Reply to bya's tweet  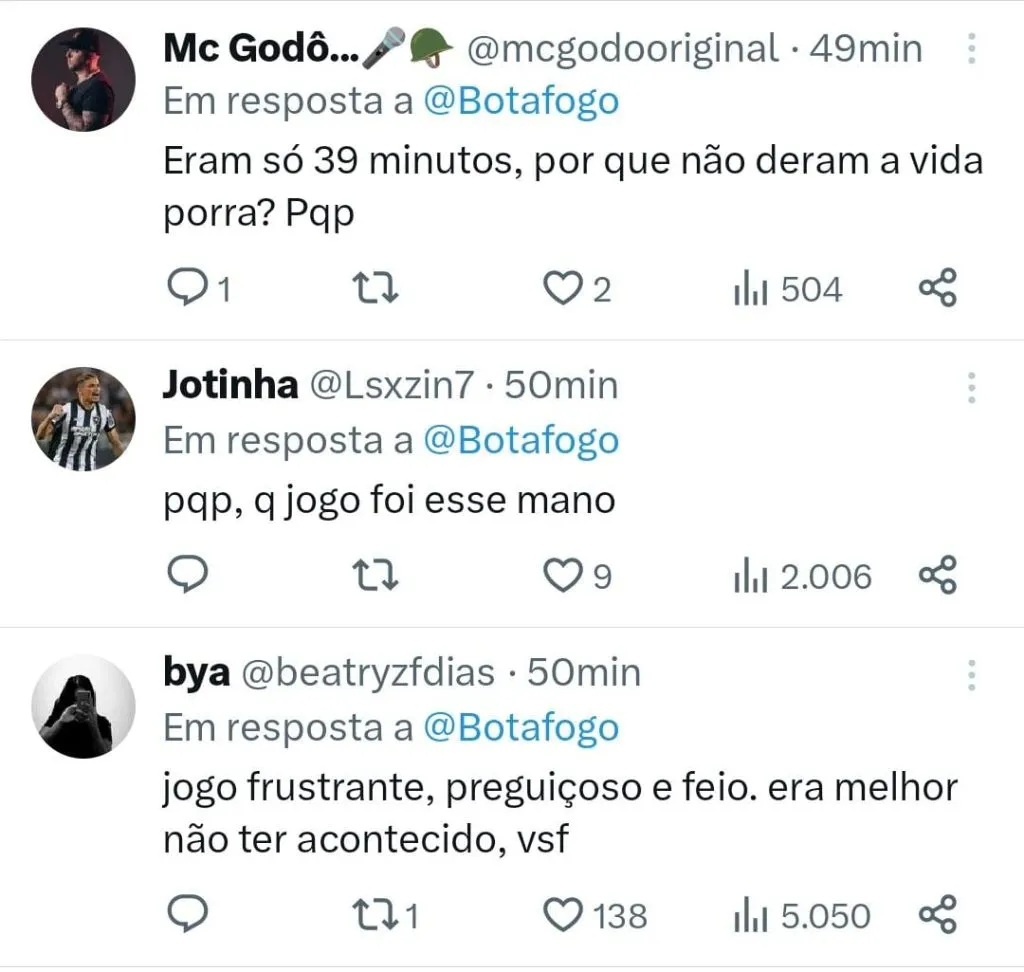click(x=185, y=914)
